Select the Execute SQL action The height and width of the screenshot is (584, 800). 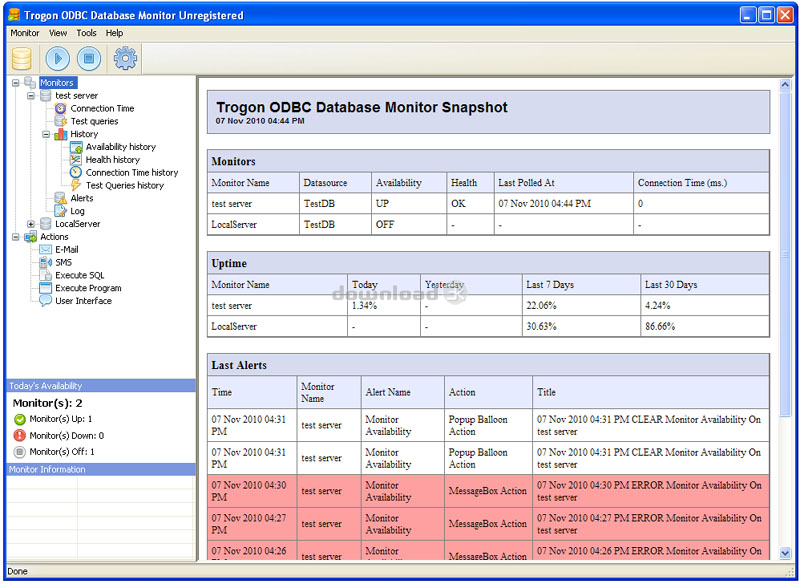point(80,275)
